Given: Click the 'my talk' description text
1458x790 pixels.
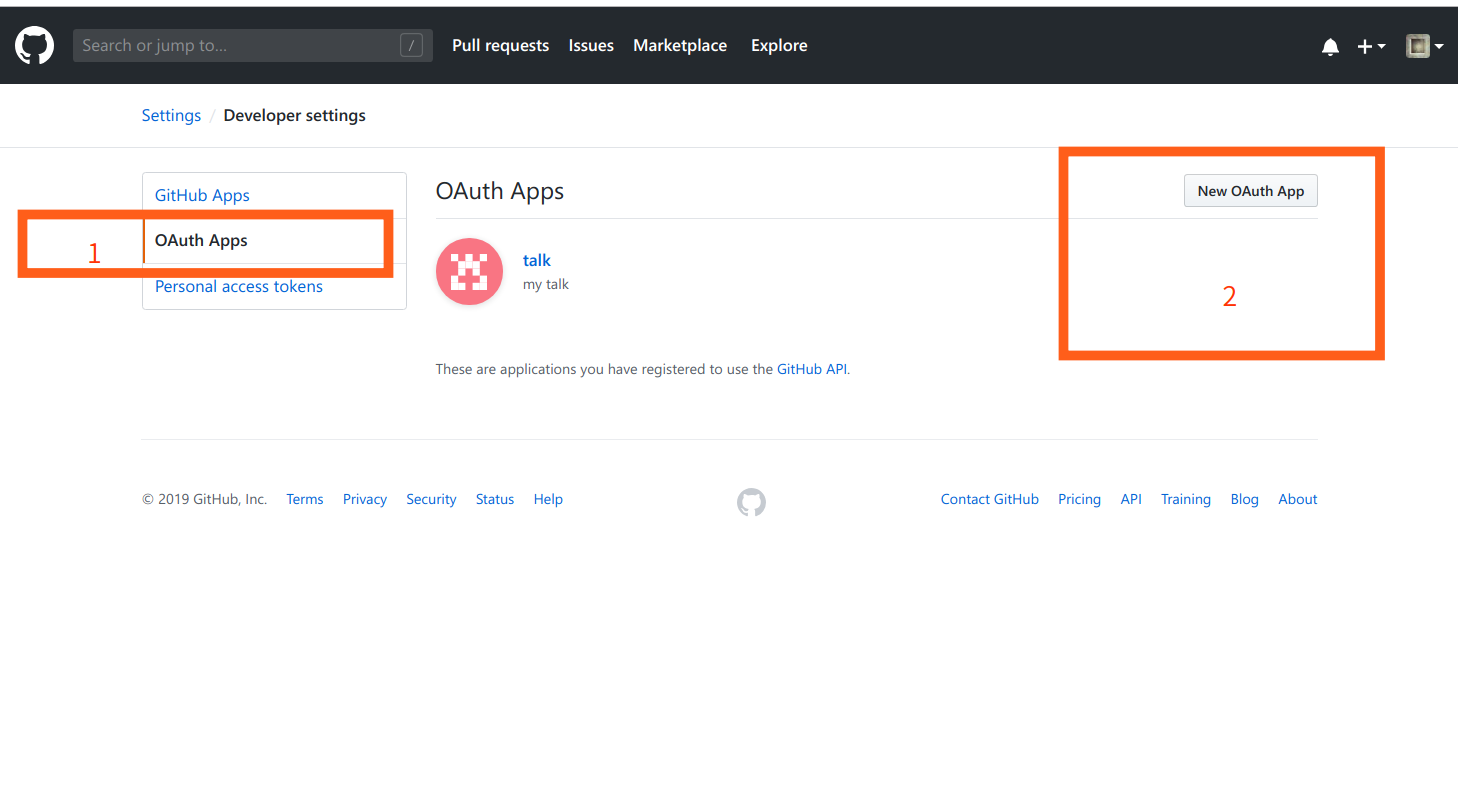Looking at the screenshot, I should [546, 285].
